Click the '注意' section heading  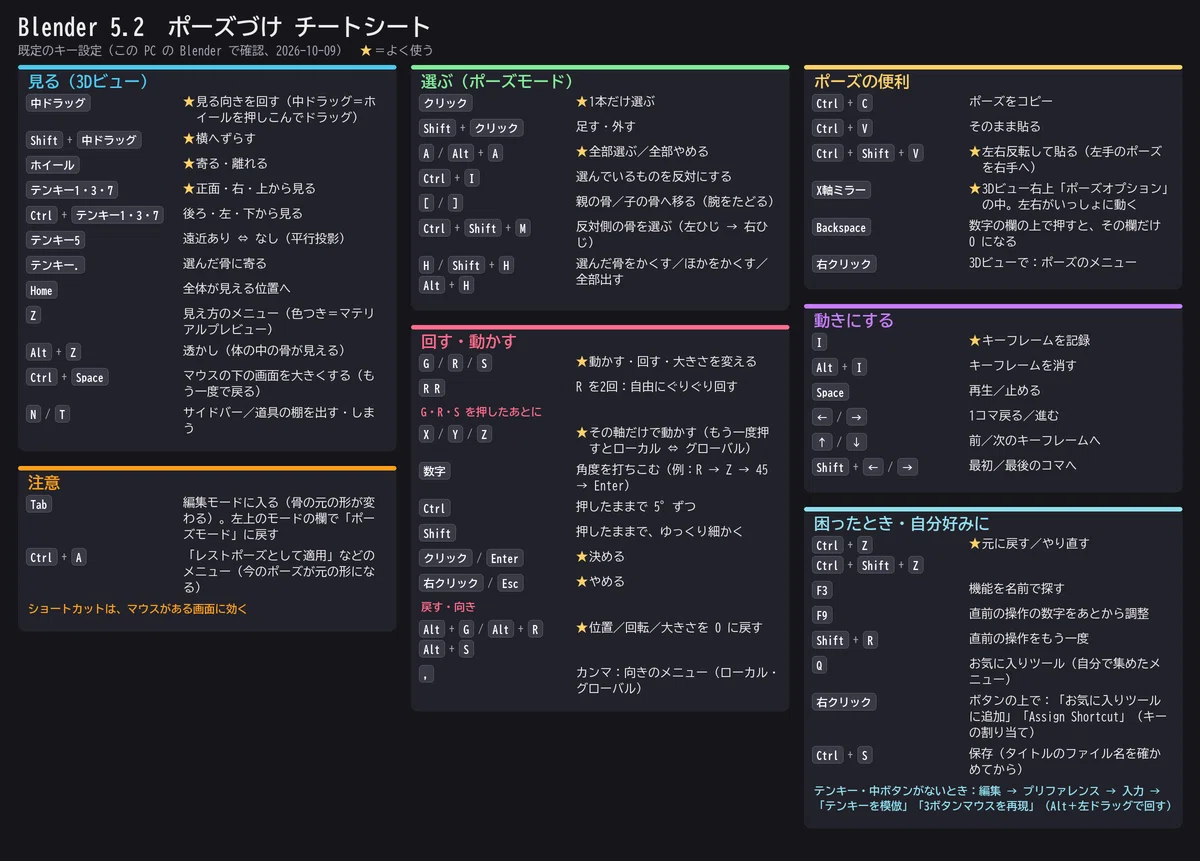click(44, 482)
